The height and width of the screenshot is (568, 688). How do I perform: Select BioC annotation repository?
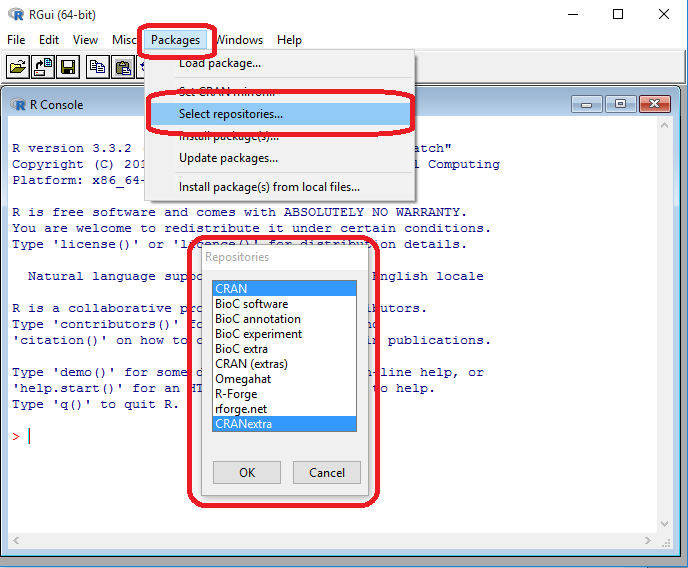tap(284, 319)
